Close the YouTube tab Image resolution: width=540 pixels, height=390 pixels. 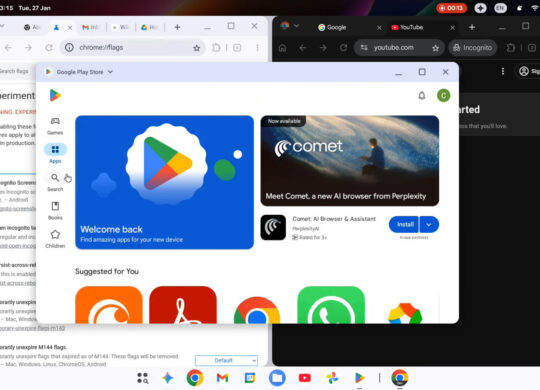(453, 28)
